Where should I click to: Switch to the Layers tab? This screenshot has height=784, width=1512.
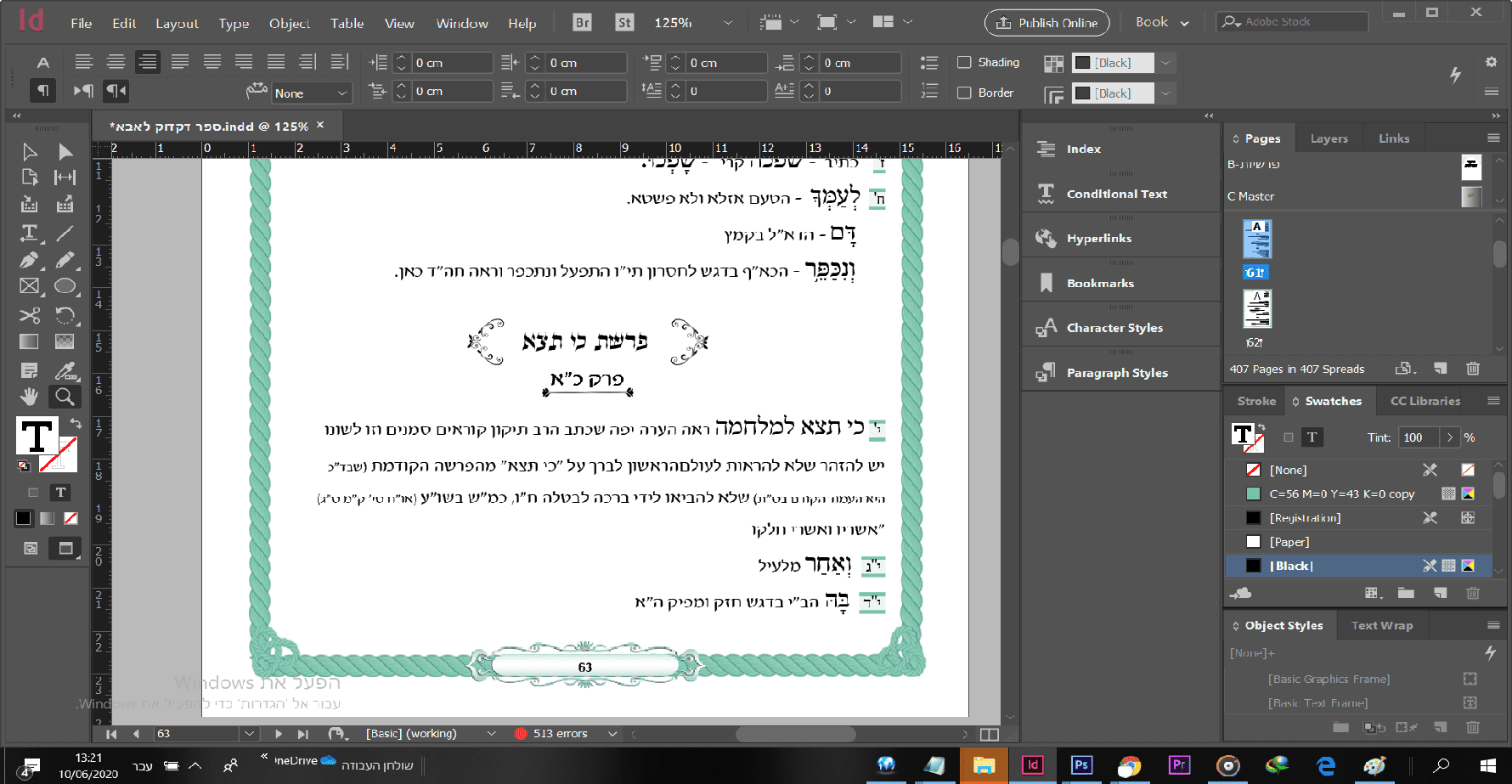[1329, 138]
